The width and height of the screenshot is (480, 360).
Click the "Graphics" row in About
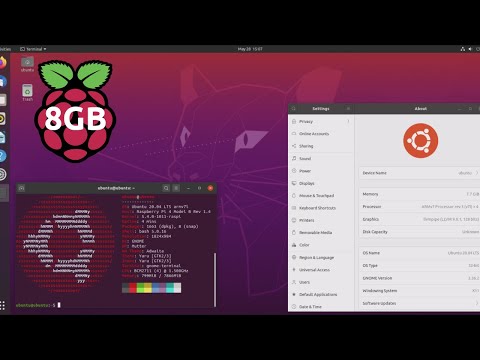click(419, 219)
